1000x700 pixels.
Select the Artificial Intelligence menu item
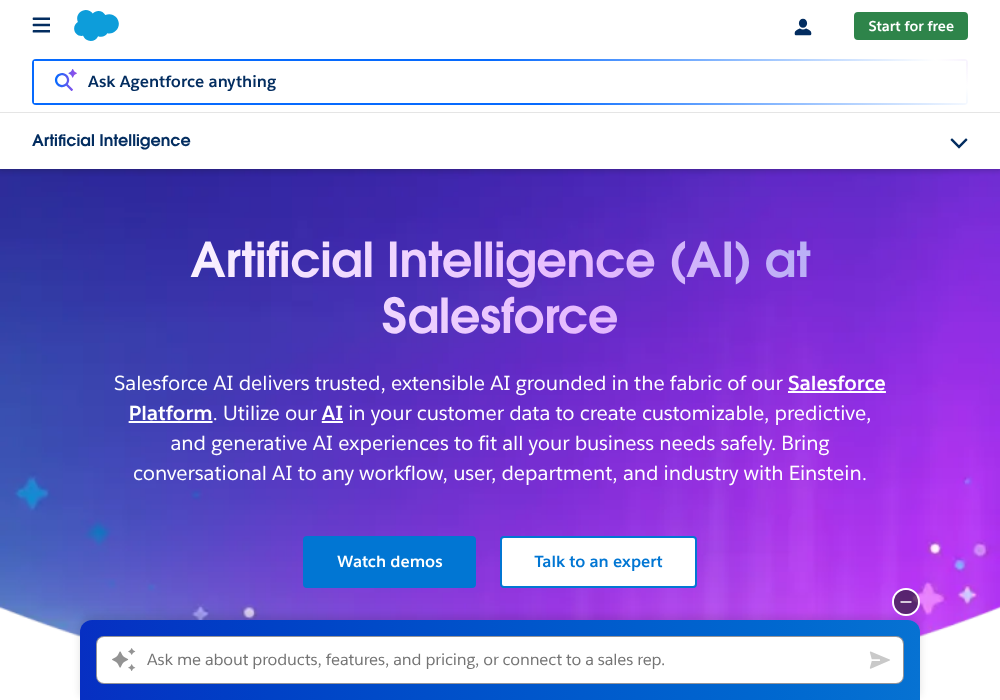pos(111,140)
